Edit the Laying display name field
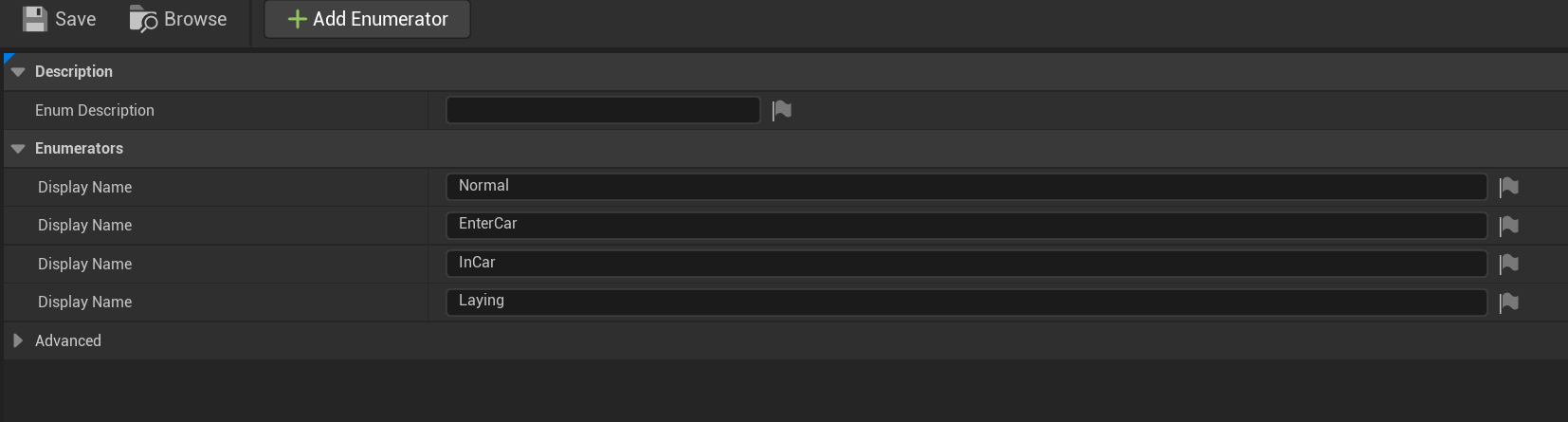Viewport: 1568px width, 422px height. click(x=965, y=302)
